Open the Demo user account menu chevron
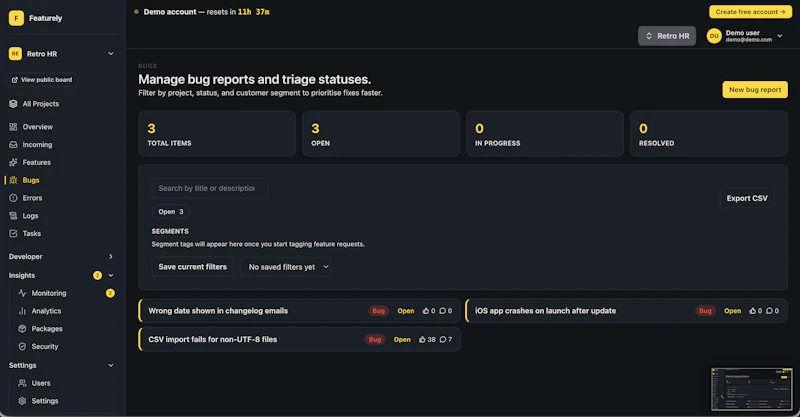The height and width of the screenshot is (417, 800). coord(780,36)
